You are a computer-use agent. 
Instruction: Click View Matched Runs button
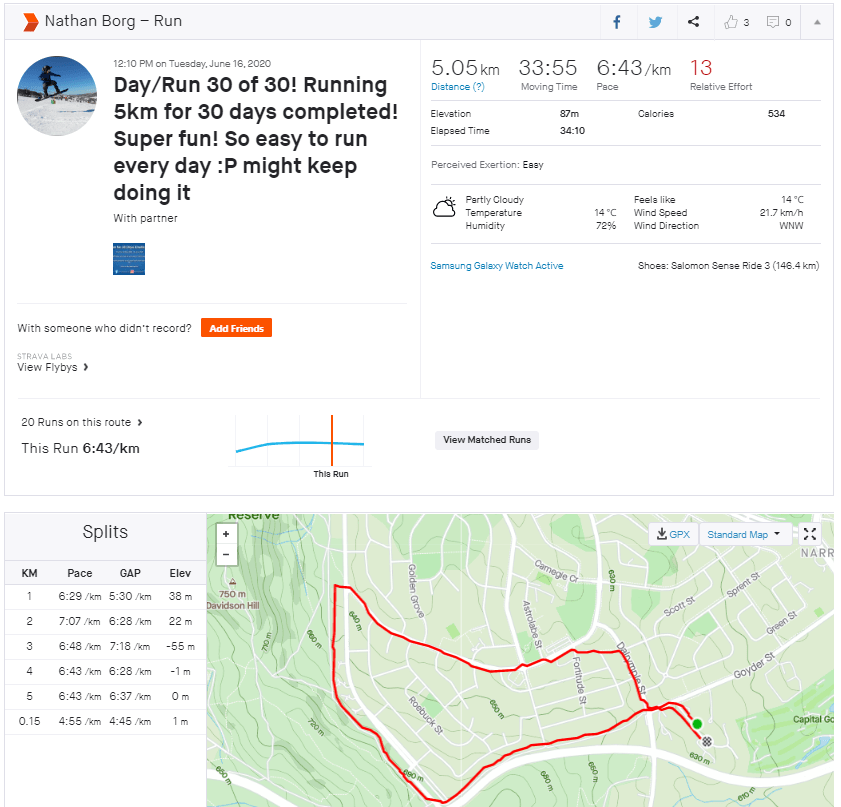click(x=487, y=440)
